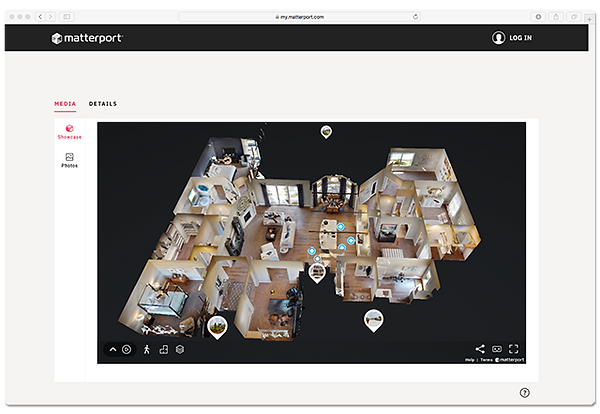Expand the highlight reel with up chevron

click(113, 349)
